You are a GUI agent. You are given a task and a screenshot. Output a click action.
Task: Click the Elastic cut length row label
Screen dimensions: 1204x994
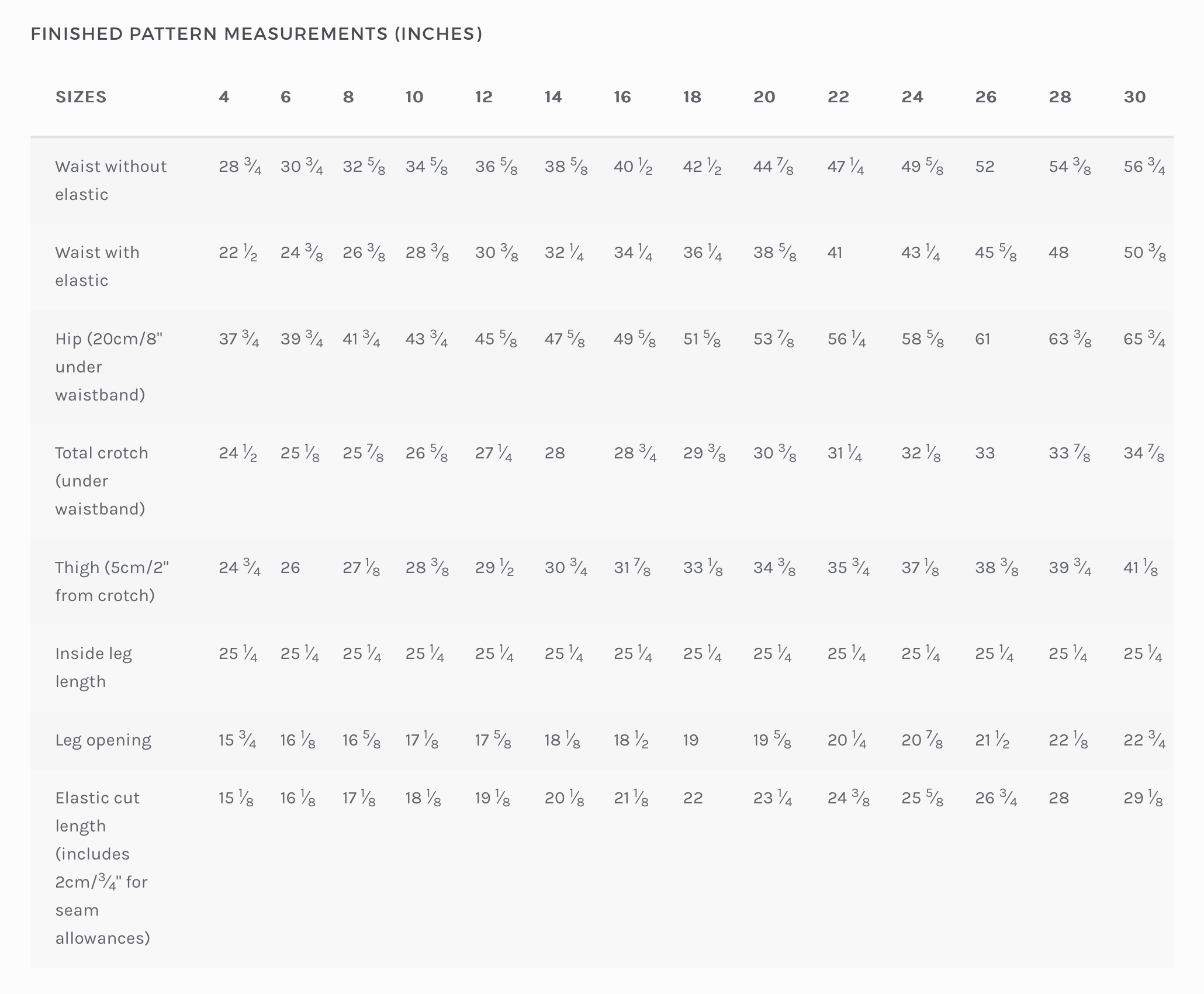(x=102, y=868)
